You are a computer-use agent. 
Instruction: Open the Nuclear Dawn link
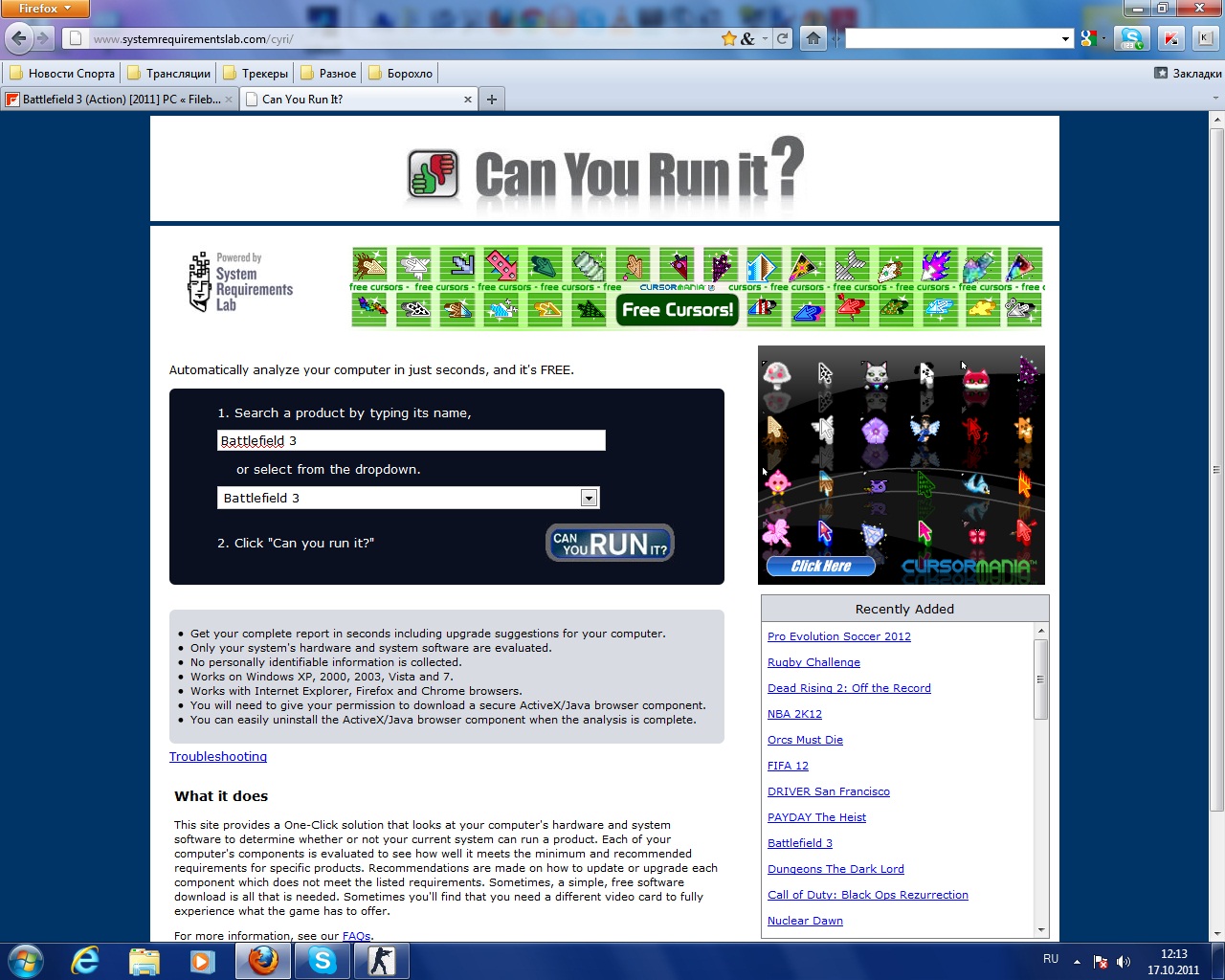tap(805, 921)
